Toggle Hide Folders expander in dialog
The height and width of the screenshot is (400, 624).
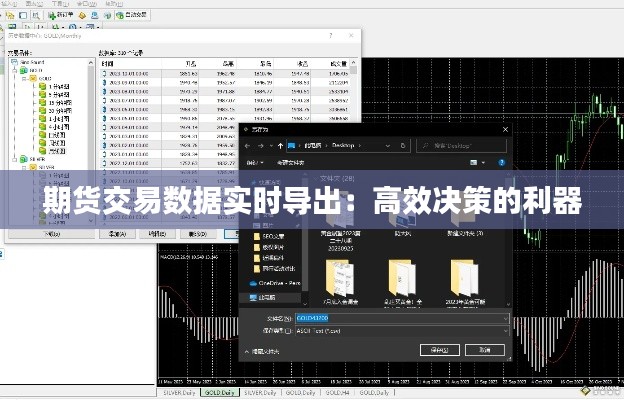pos(264,351)
